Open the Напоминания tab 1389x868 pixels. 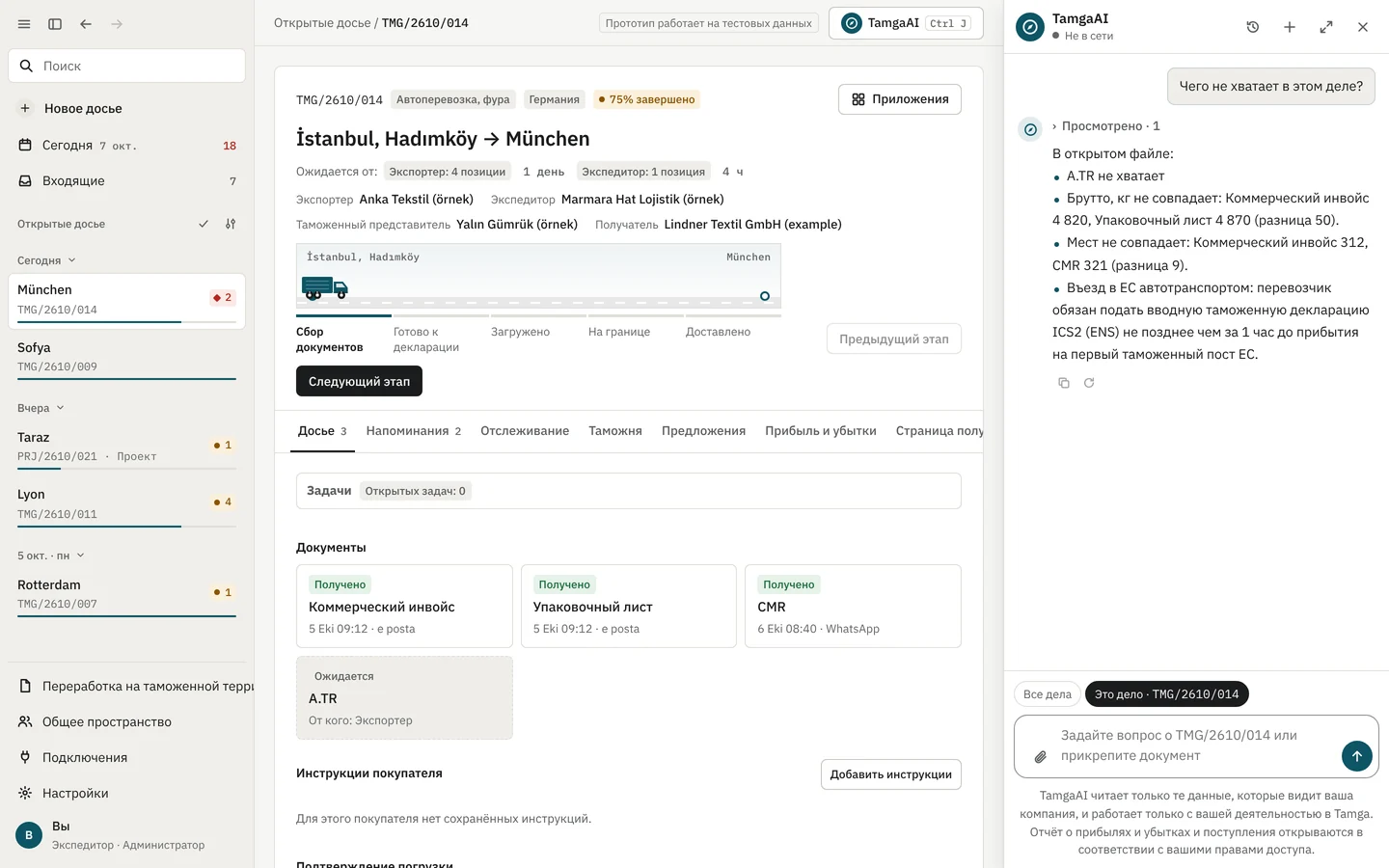click(x=413, y=431)
